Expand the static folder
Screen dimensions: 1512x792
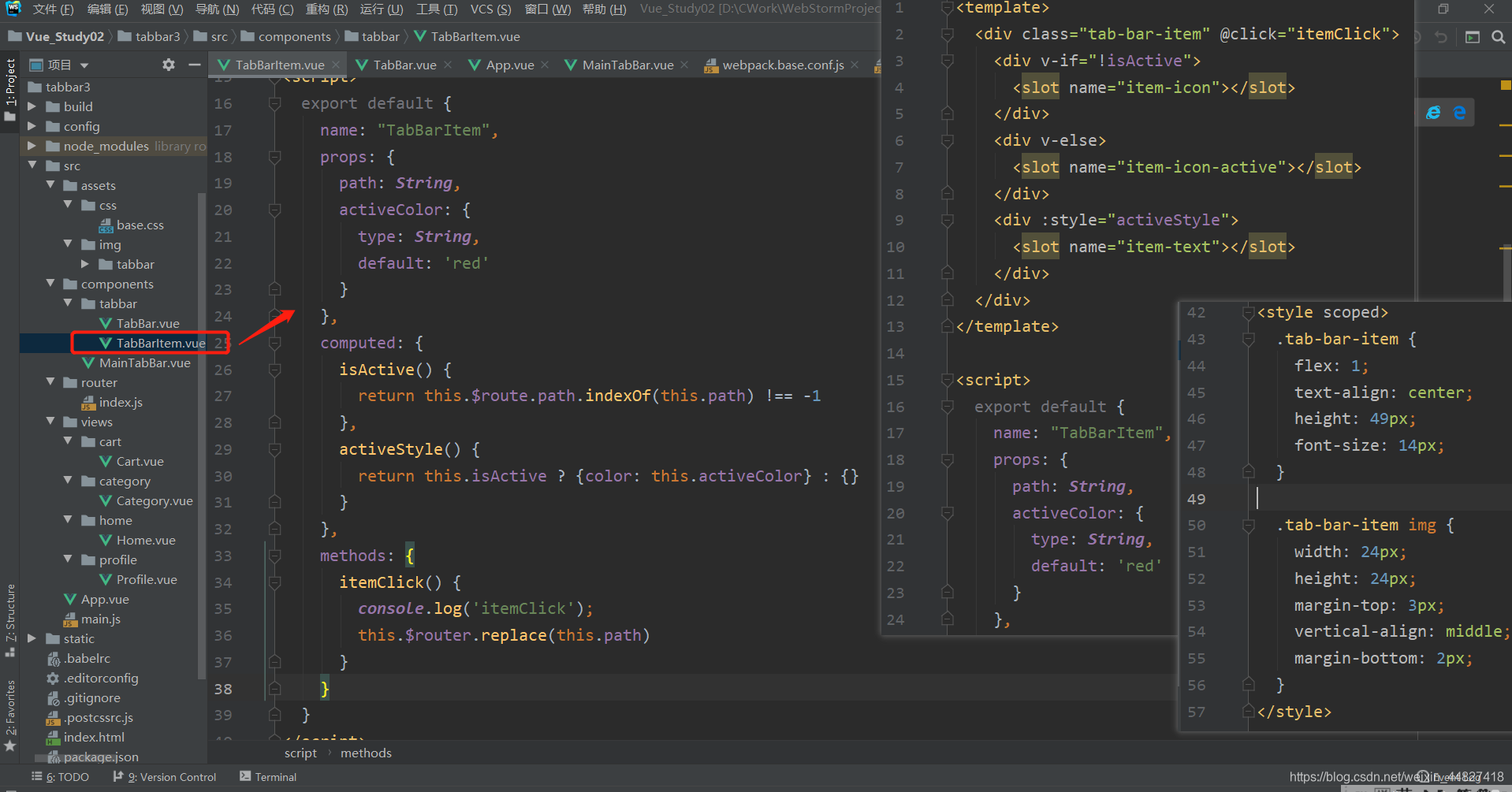32,638
